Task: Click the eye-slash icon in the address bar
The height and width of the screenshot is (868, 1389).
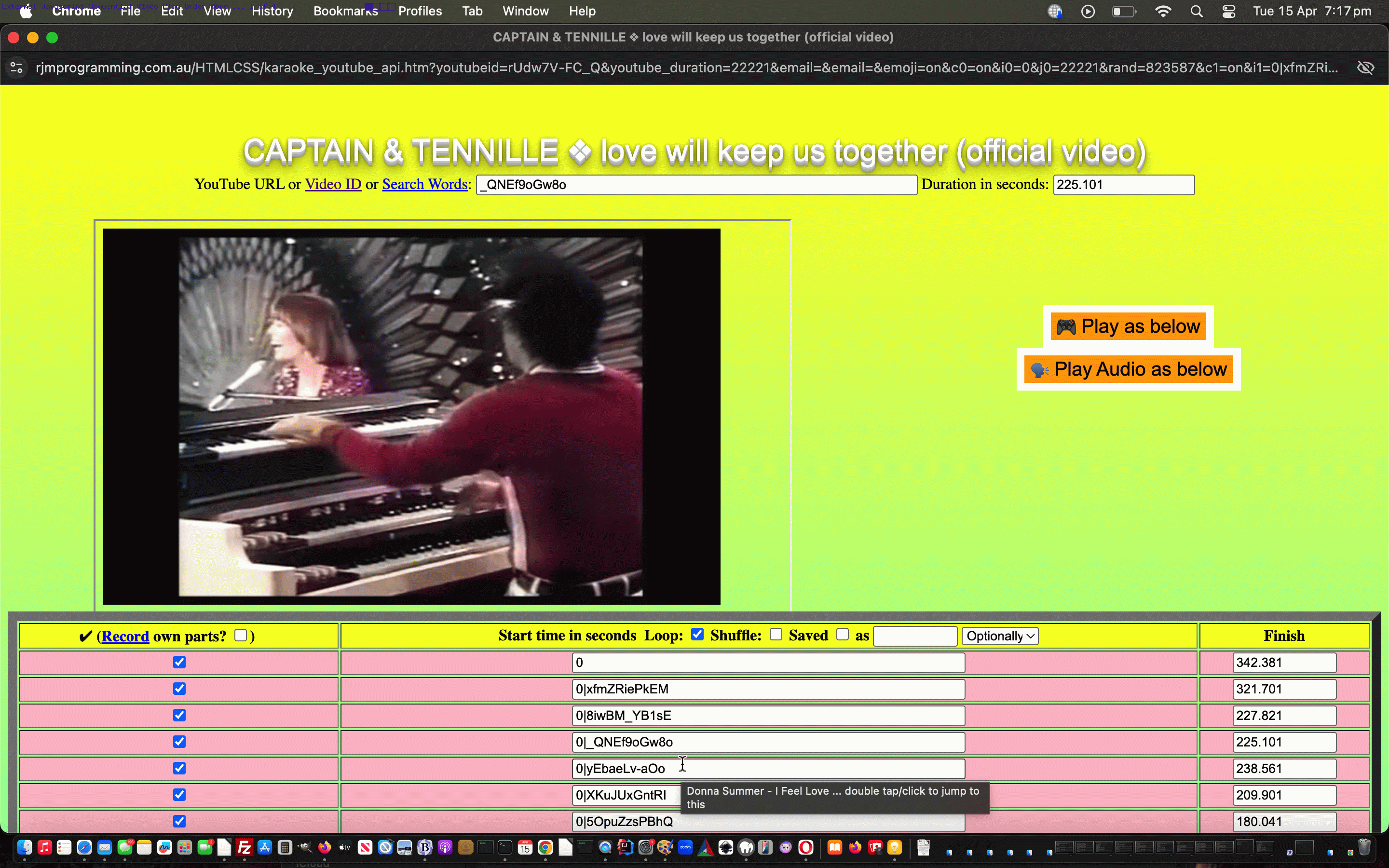Action: tap(1365, 68)
